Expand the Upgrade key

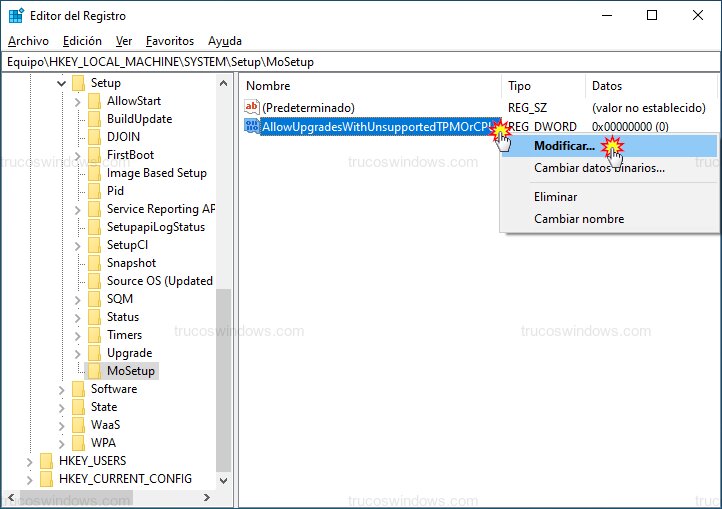click(77, 354)
